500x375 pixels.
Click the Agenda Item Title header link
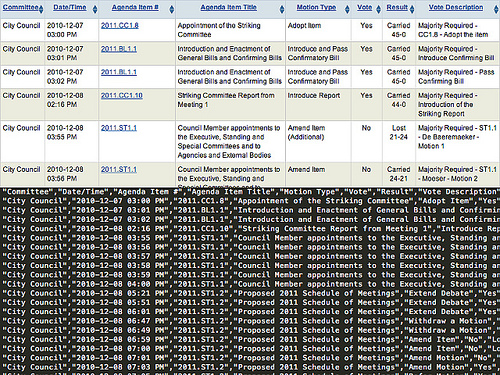[x=229, y=7]
